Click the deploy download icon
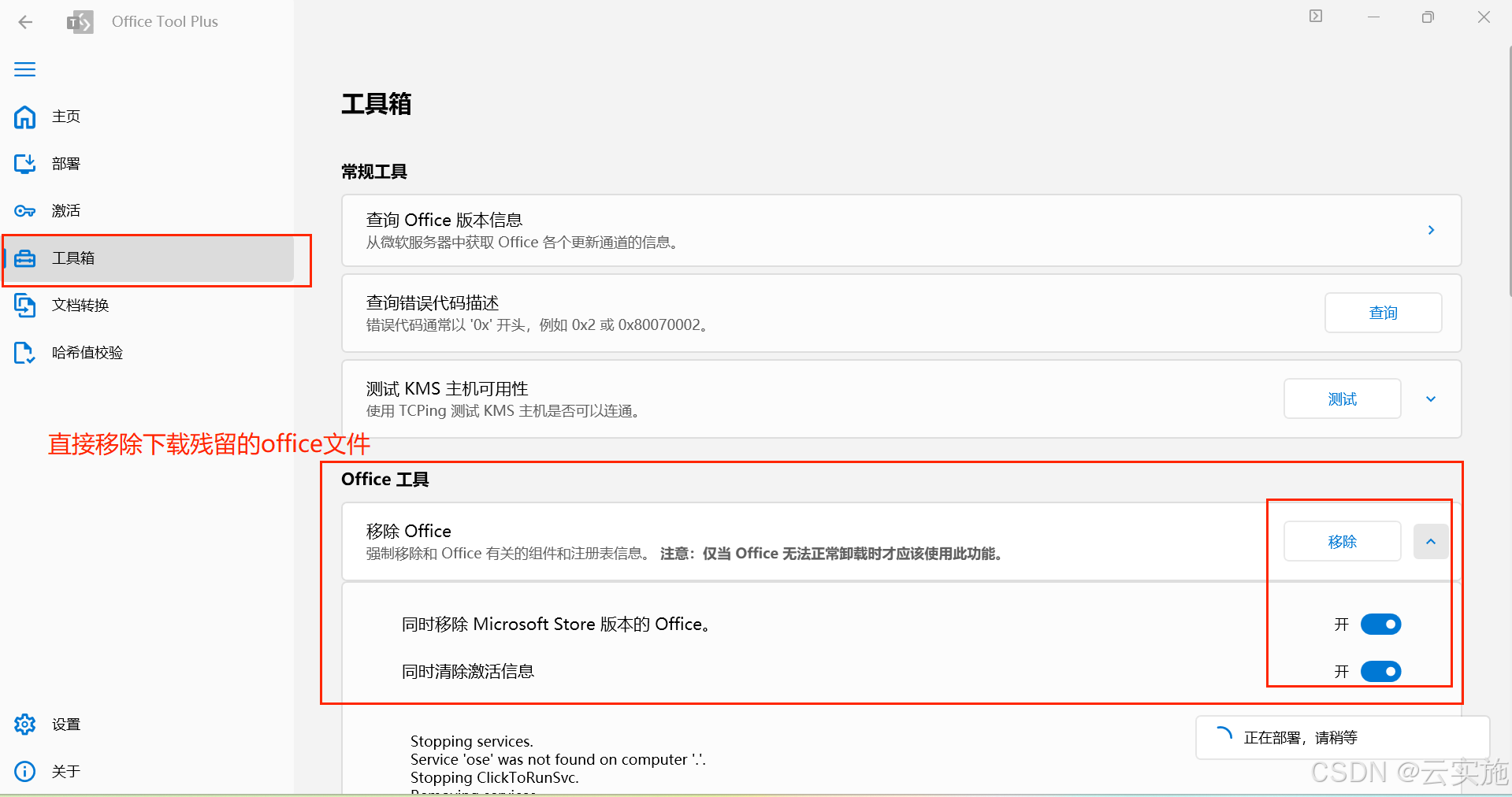 [25, 164]
